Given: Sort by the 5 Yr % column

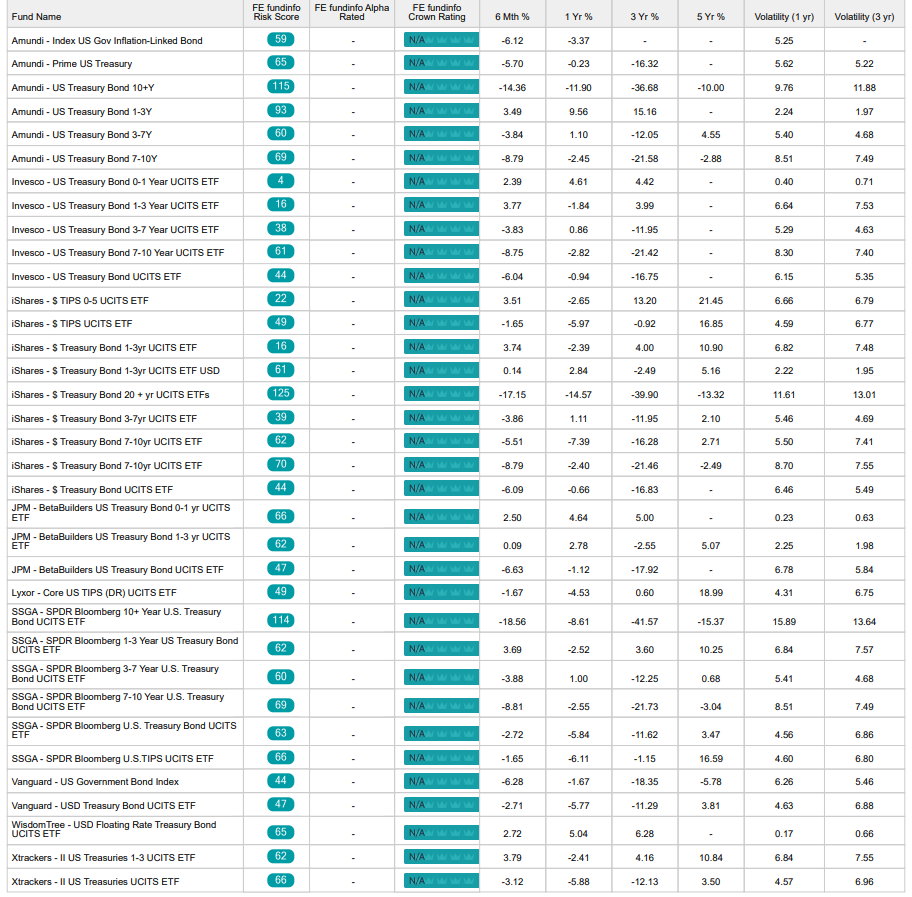Looking at the screenshot, I should 711,17.
